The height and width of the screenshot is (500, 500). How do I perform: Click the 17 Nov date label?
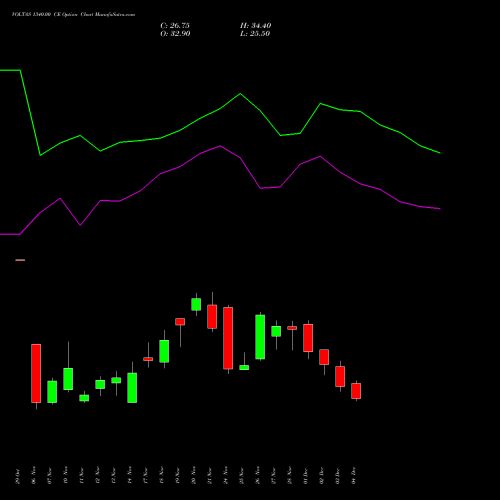point(146,476)
